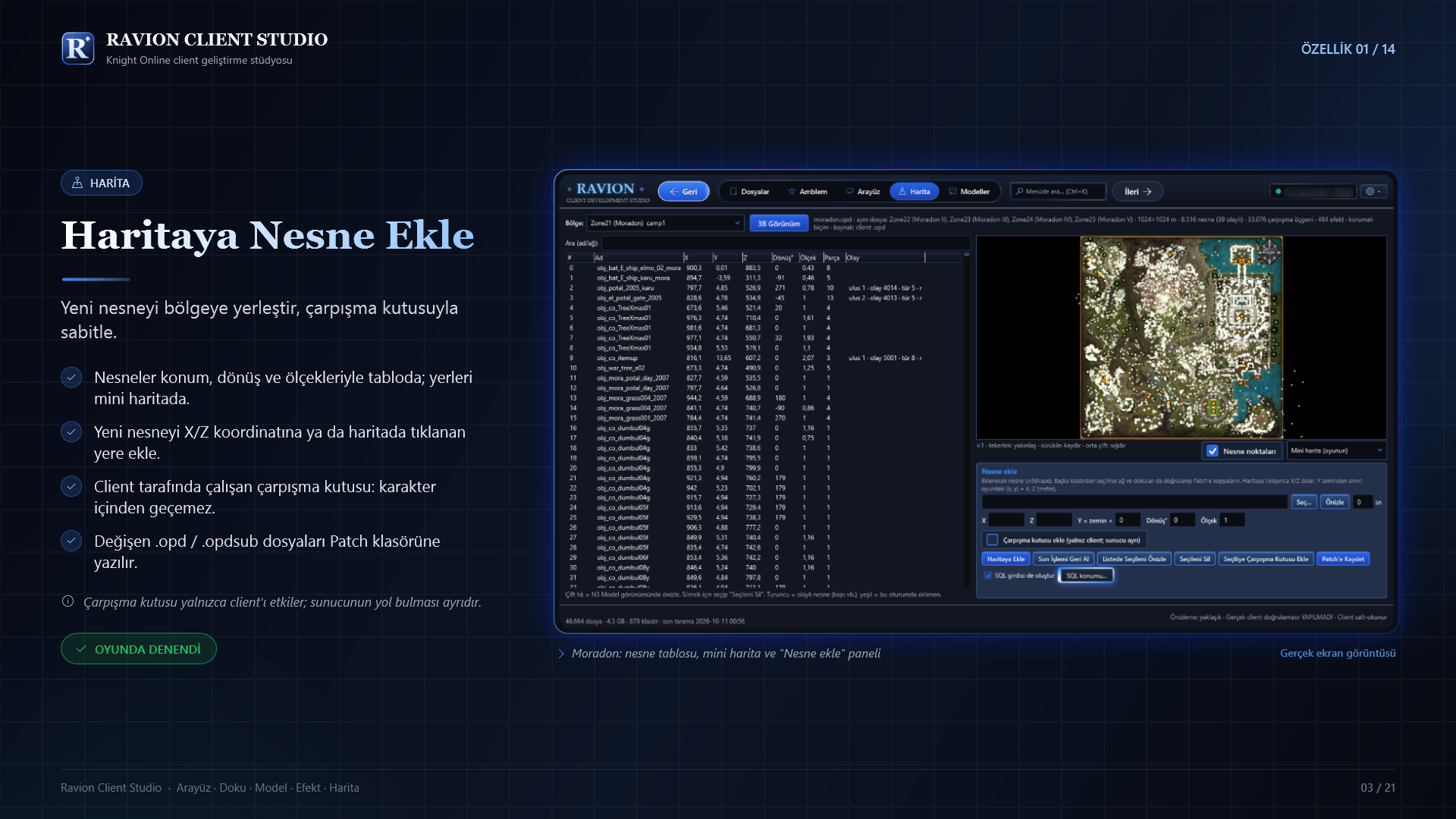Click the Seç... browse button
Image resolution: width=1456 pixels, height=819 pixels.
(x=1304, y=502)
